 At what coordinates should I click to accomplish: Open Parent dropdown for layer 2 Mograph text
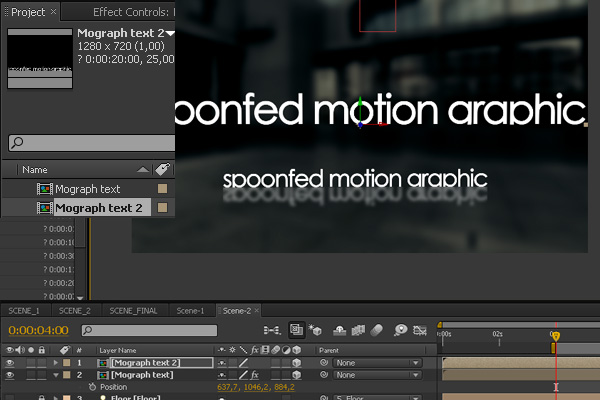[x=378, y=375]
